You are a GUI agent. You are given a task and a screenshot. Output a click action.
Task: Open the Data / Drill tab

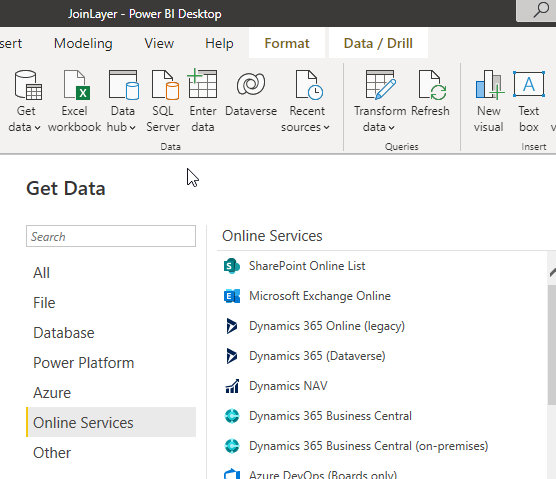pos(378,43)
